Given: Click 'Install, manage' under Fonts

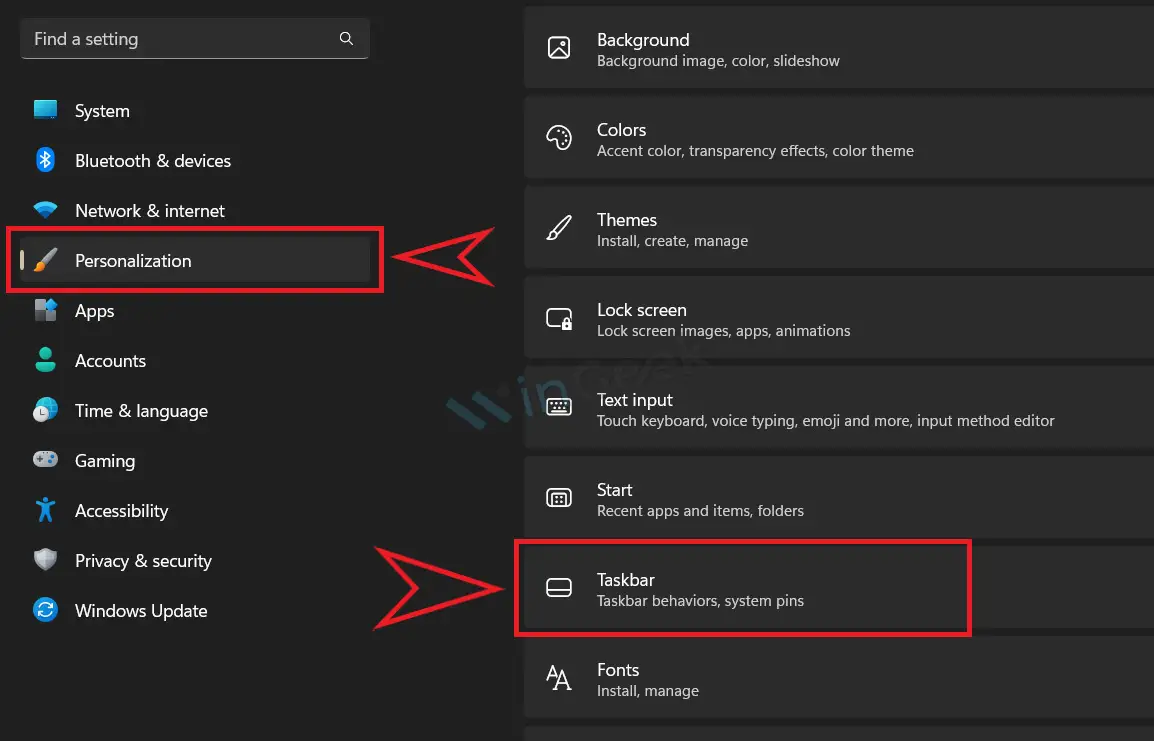Looking at the screenshot, I should (x=648, y=691).
